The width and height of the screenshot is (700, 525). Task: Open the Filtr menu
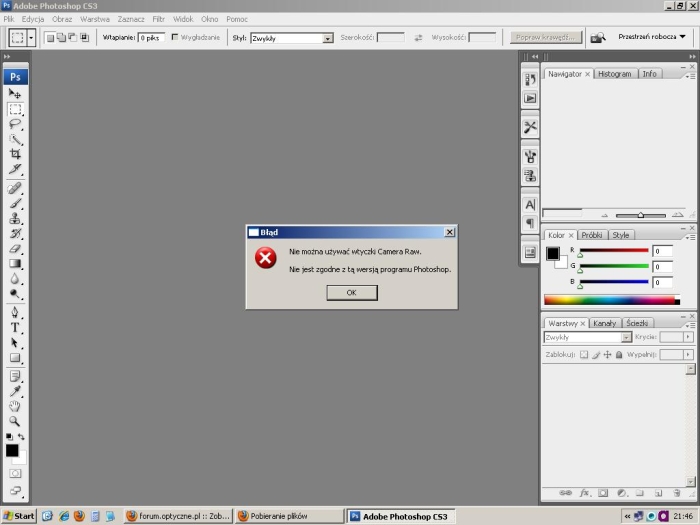click(x=158, y=19)
